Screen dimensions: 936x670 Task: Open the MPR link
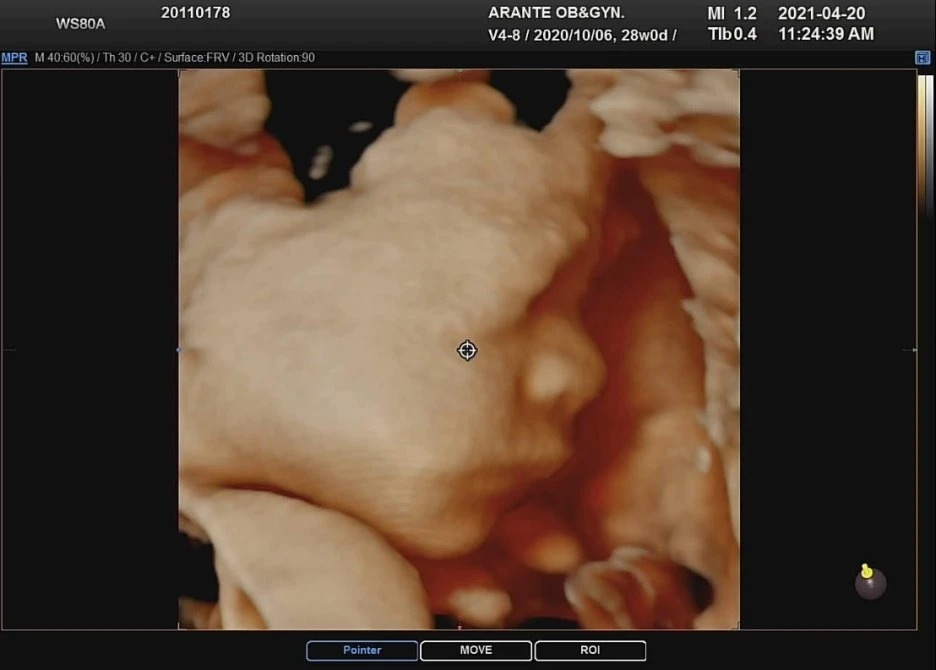14,58
